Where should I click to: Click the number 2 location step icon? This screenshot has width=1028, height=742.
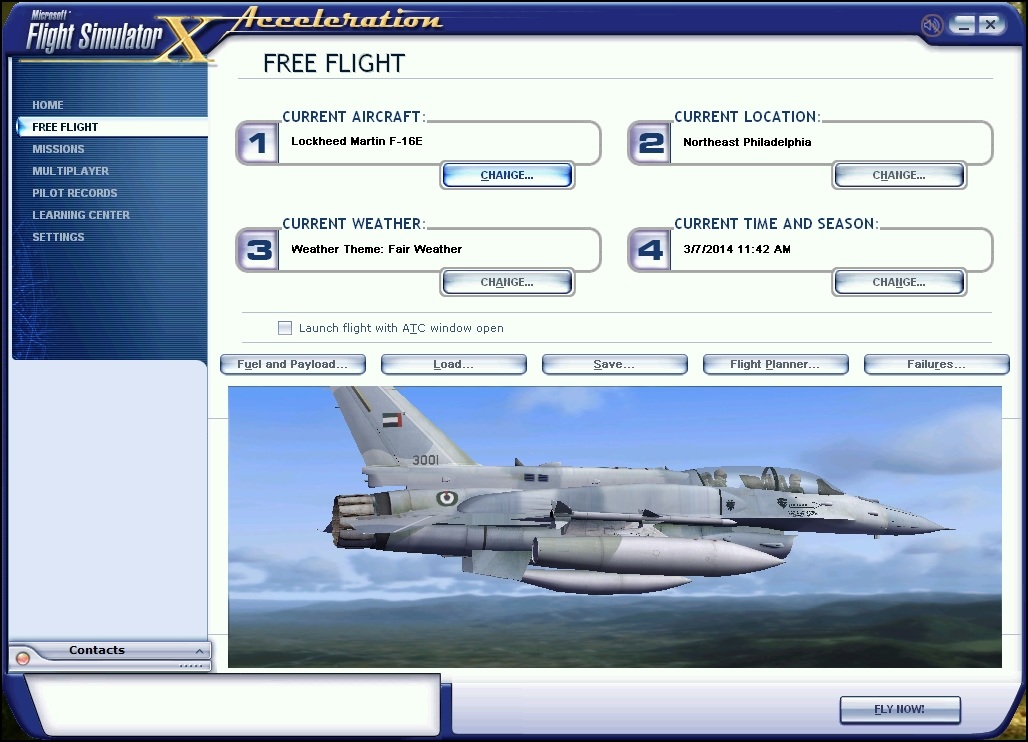click(650, 144)
